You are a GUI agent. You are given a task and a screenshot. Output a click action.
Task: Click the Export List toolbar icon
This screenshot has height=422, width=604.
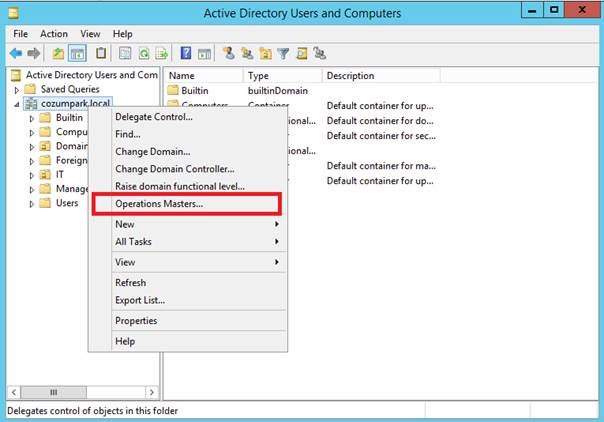pyautogui.click(x=161, y=54)
